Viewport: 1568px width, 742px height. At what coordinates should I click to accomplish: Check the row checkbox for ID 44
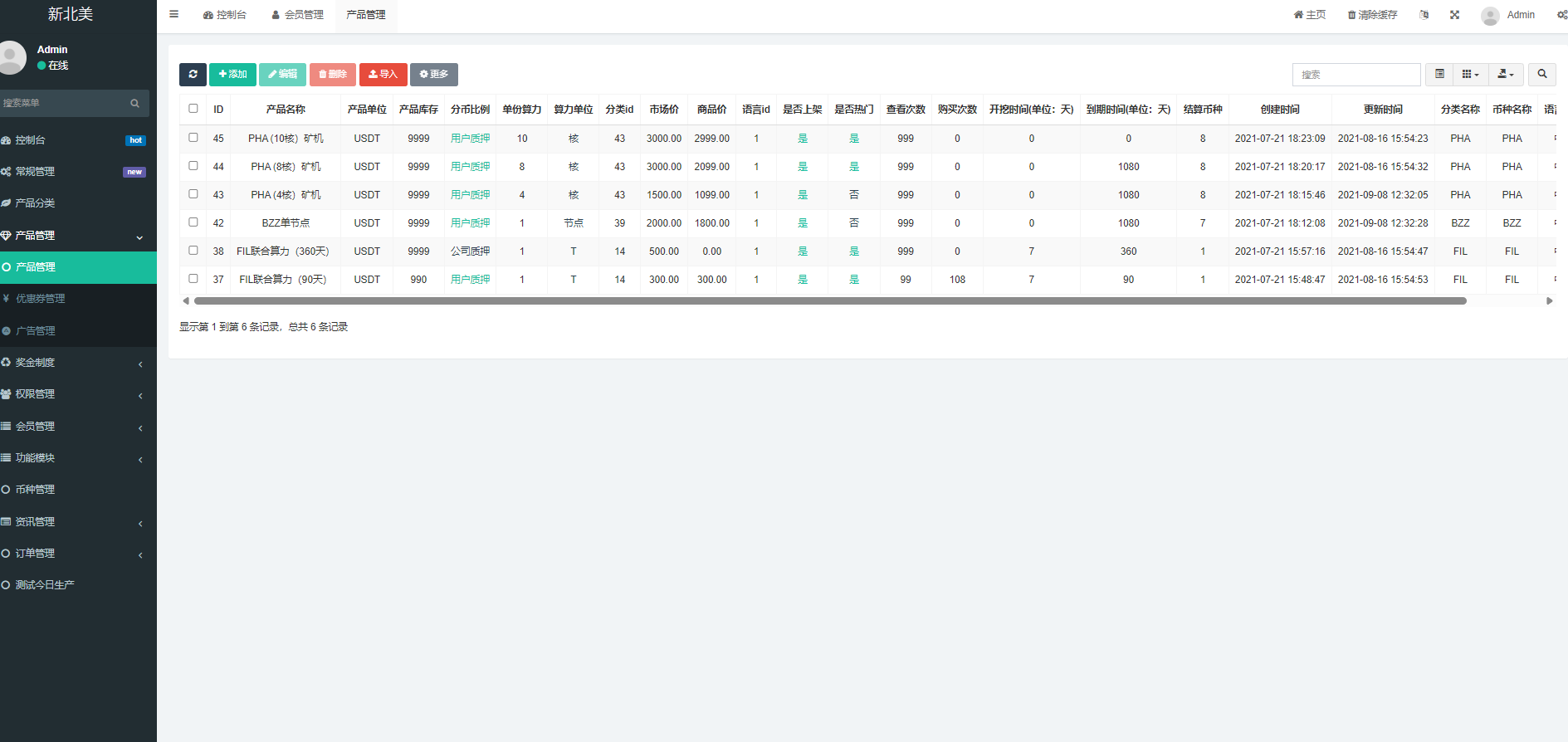(193, 166)
